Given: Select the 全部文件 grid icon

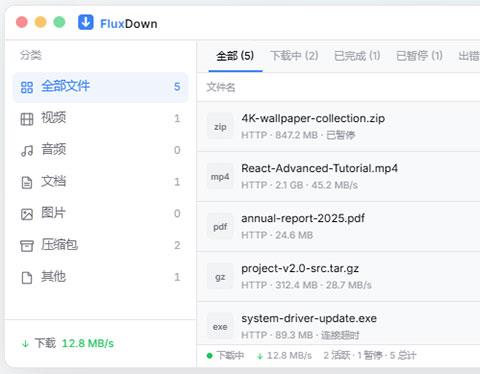Looking at the screenshot, I should 27,87.
